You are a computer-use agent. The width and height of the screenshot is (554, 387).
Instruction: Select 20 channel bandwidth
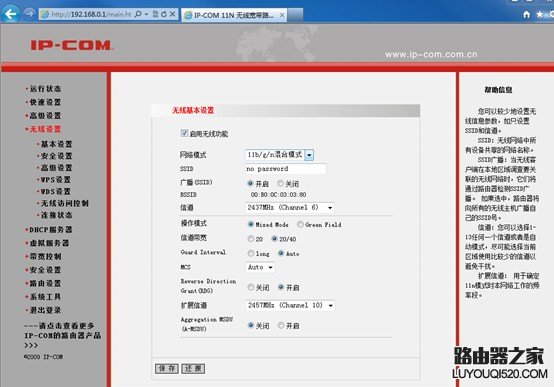coord(251,239)
